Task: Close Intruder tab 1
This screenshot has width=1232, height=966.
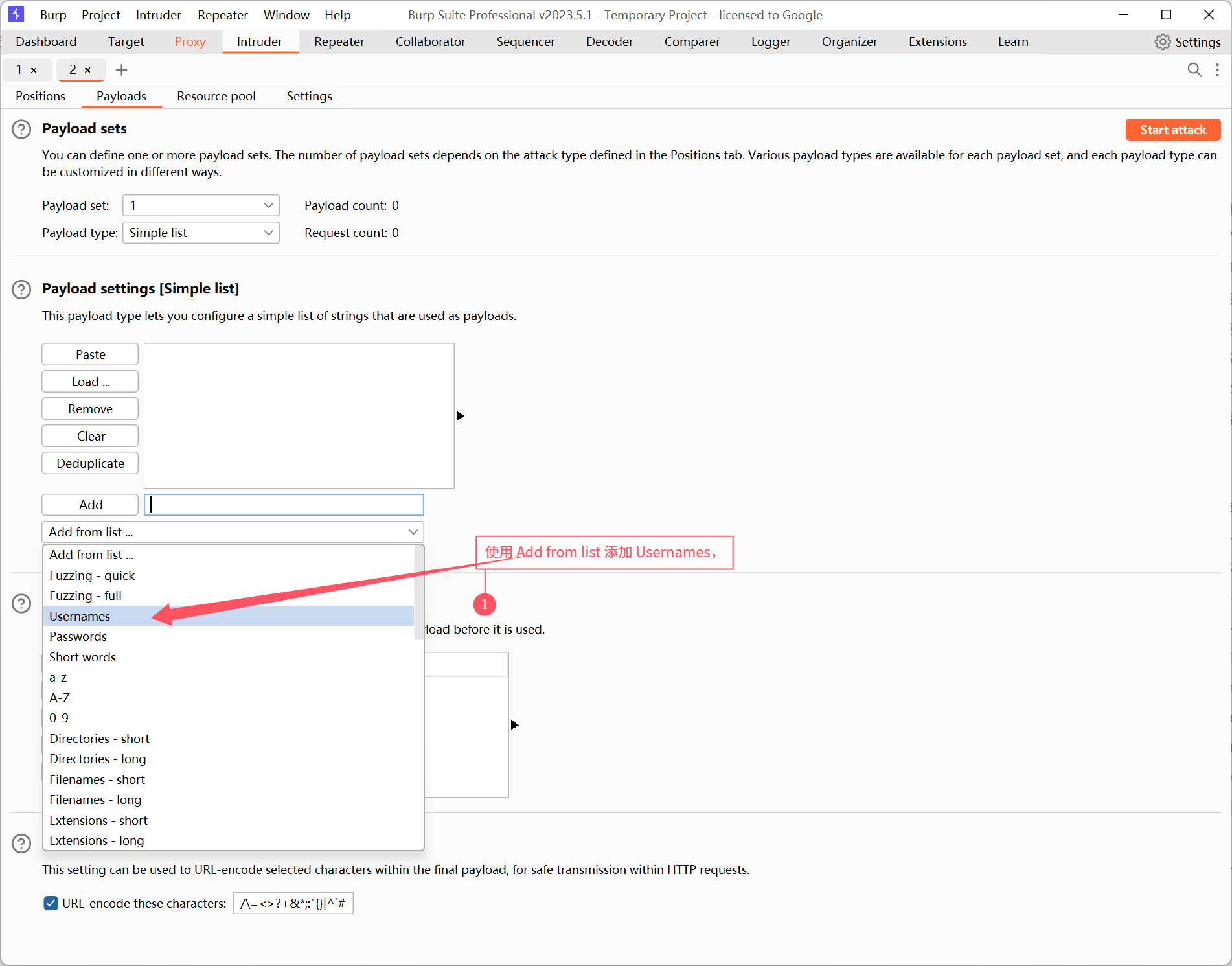Action: [34, 70]
